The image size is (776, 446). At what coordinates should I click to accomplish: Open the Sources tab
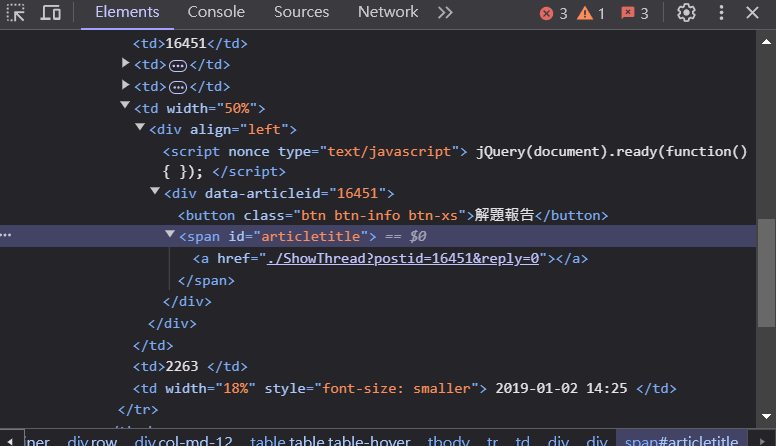(x=301, y=13)
